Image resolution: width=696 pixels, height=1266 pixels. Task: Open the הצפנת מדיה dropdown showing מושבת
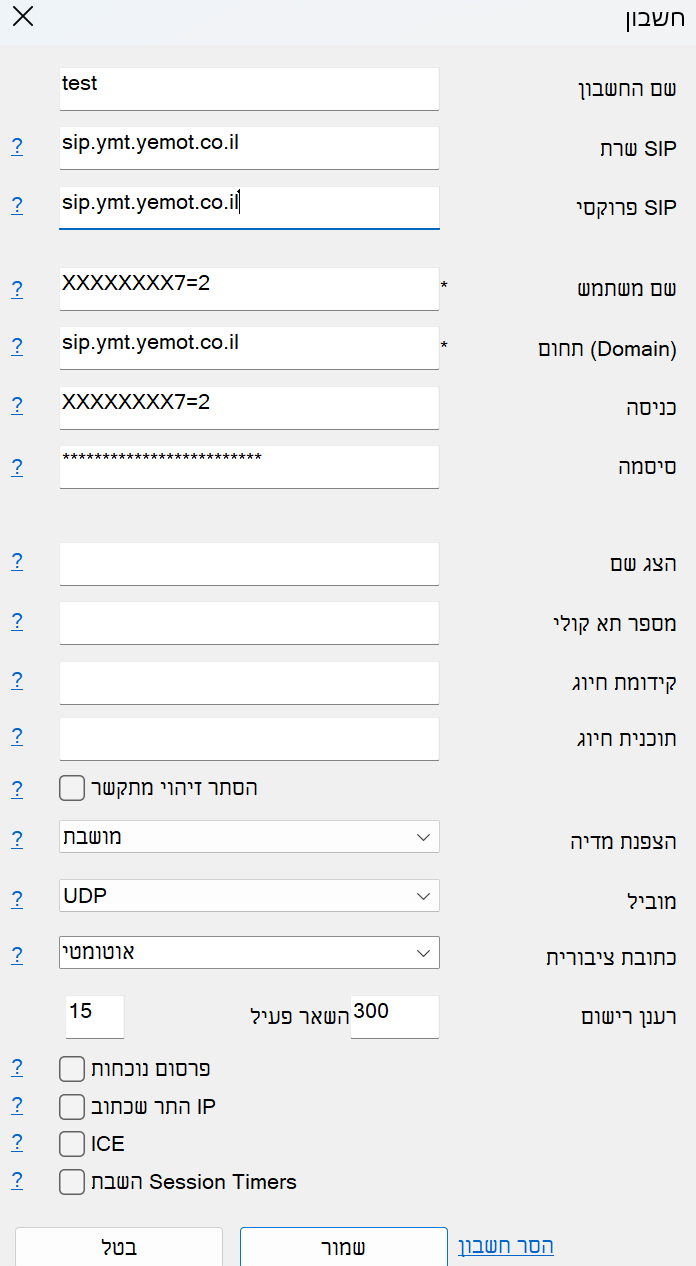tap(248, 836)
